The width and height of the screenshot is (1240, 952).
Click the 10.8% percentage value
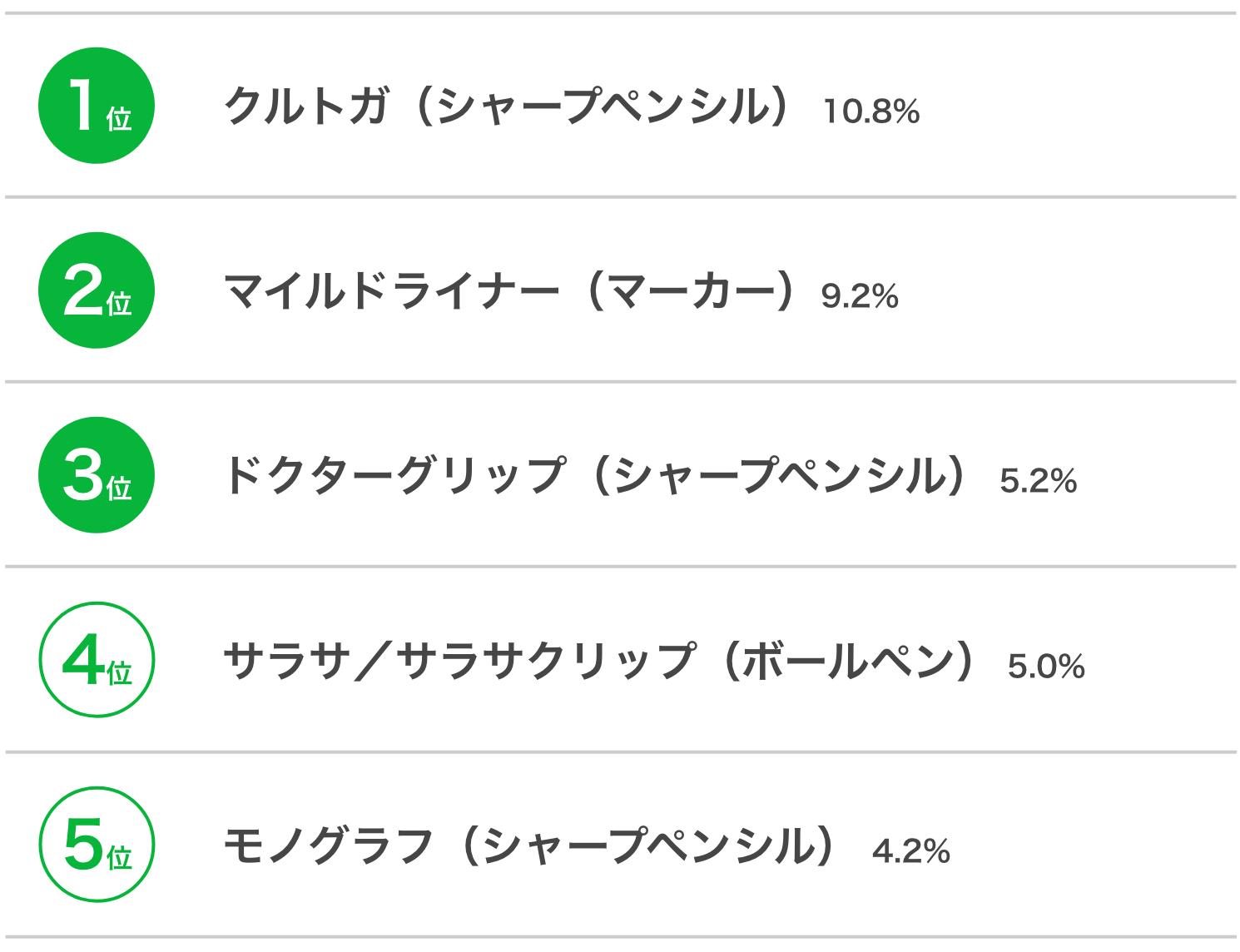(871, 112)
